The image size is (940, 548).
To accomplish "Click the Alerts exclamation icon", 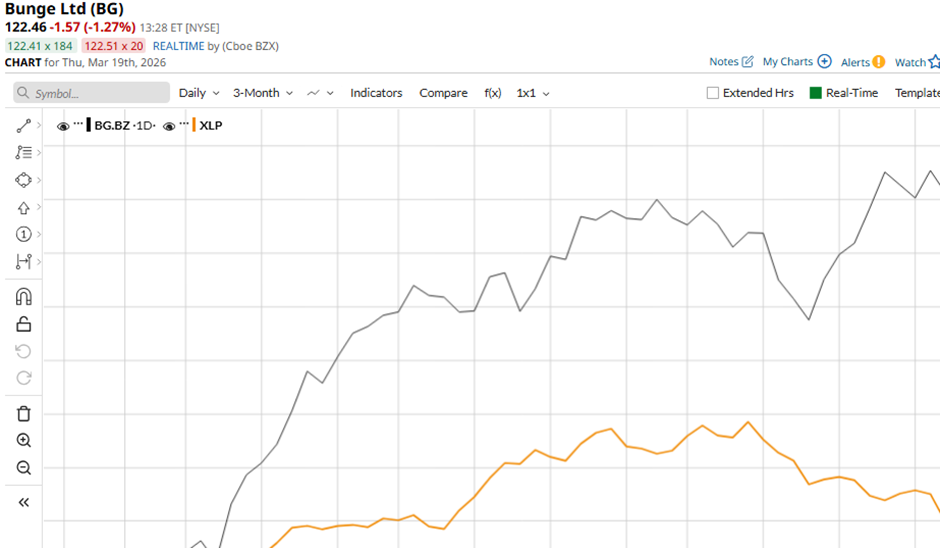I will [878, 62].
